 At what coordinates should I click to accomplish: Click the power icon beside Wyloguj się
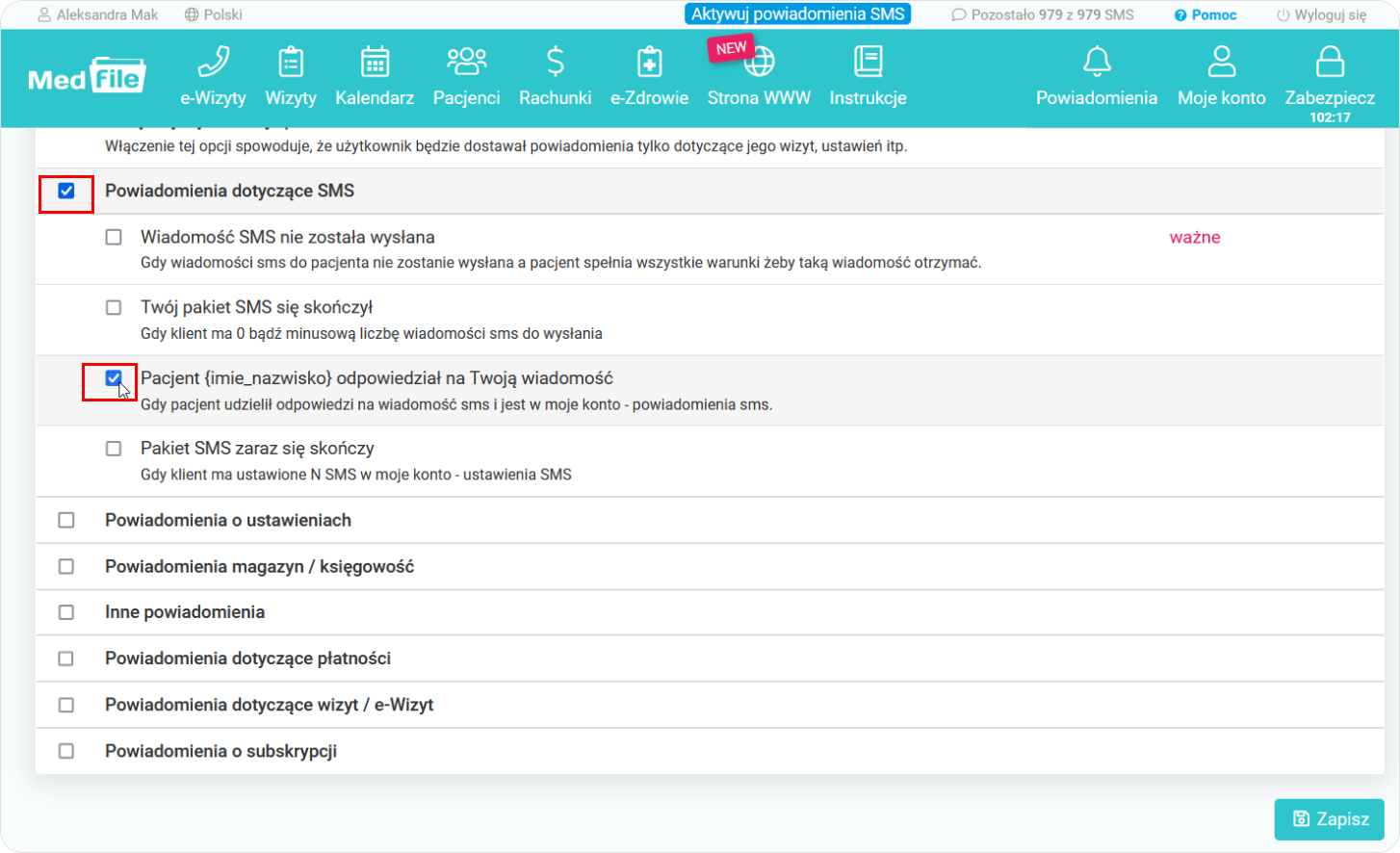(1283, 15)
